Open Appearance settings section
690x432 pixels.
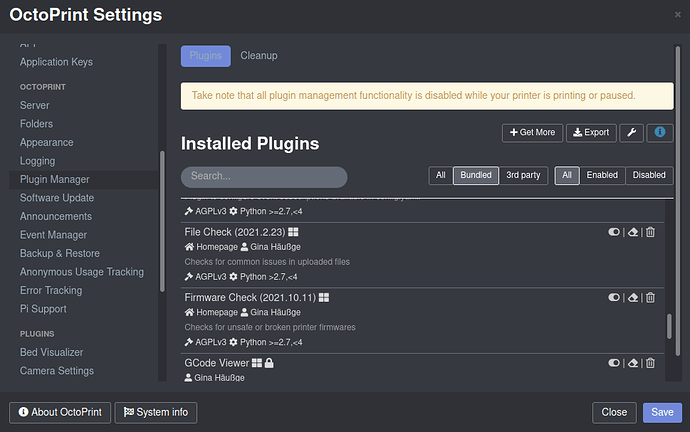tap(47, 143)
